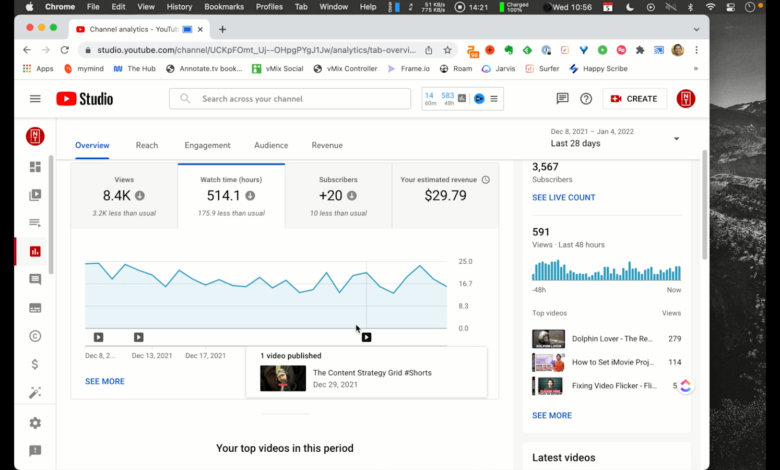The image size is (780, 470).
Task: Click the CREATE button
Action: pyautogui.click(x=634, y=98)
